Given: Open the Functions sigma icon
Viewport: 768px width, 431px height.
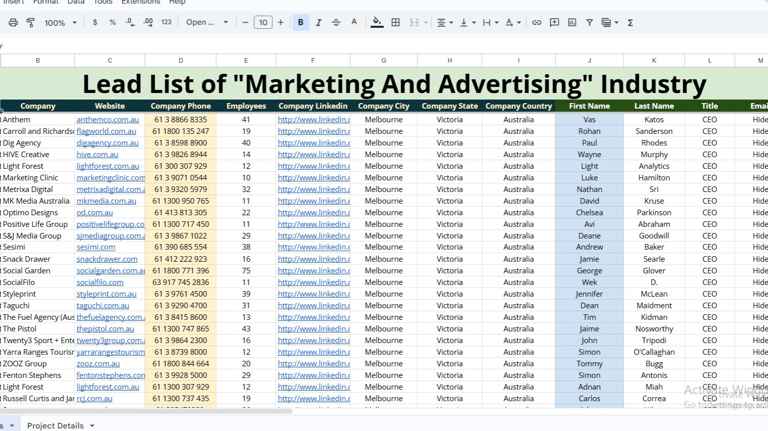Looking at the screenshot, I should 630,22.
